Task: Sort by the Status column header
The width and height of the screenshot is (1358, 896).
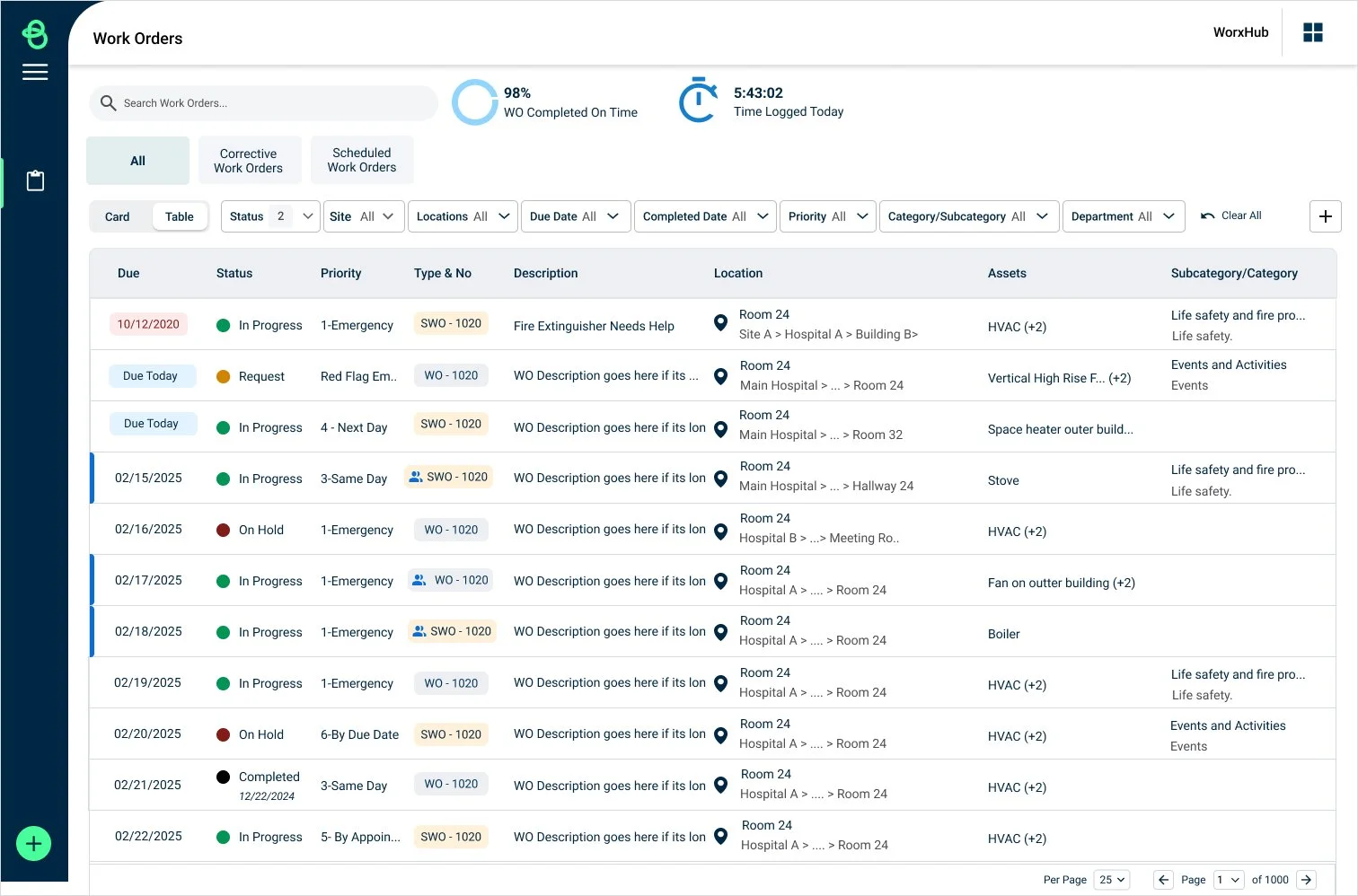Action: [x=234, y=273]
